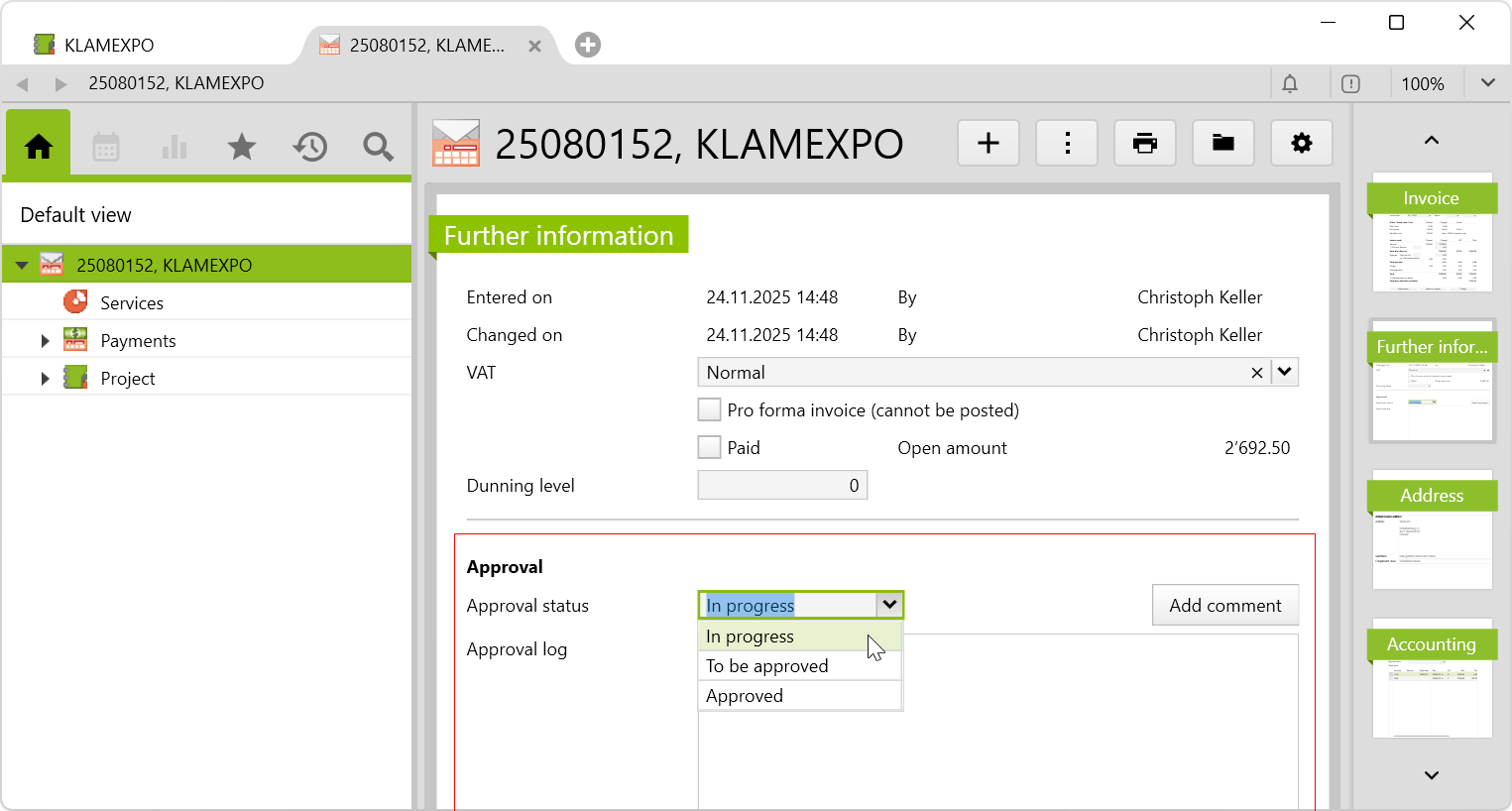Open the favorites star icon
The width and height of the screenshot is (1512, 811).
click(x=241, y=147)
